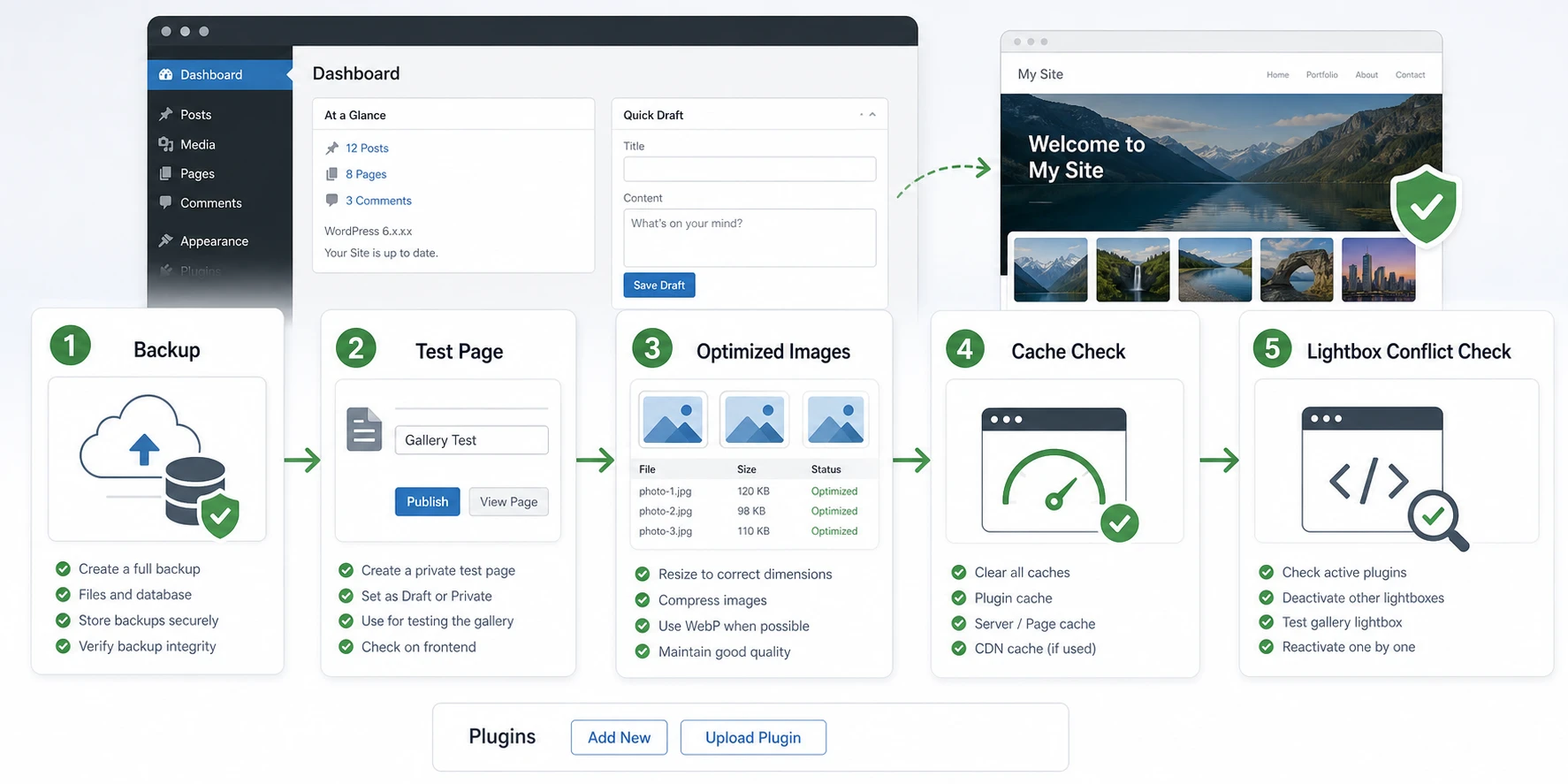
Task: Click the 110 KB size value
Action: pyautogui.click(x=753, y=531)
